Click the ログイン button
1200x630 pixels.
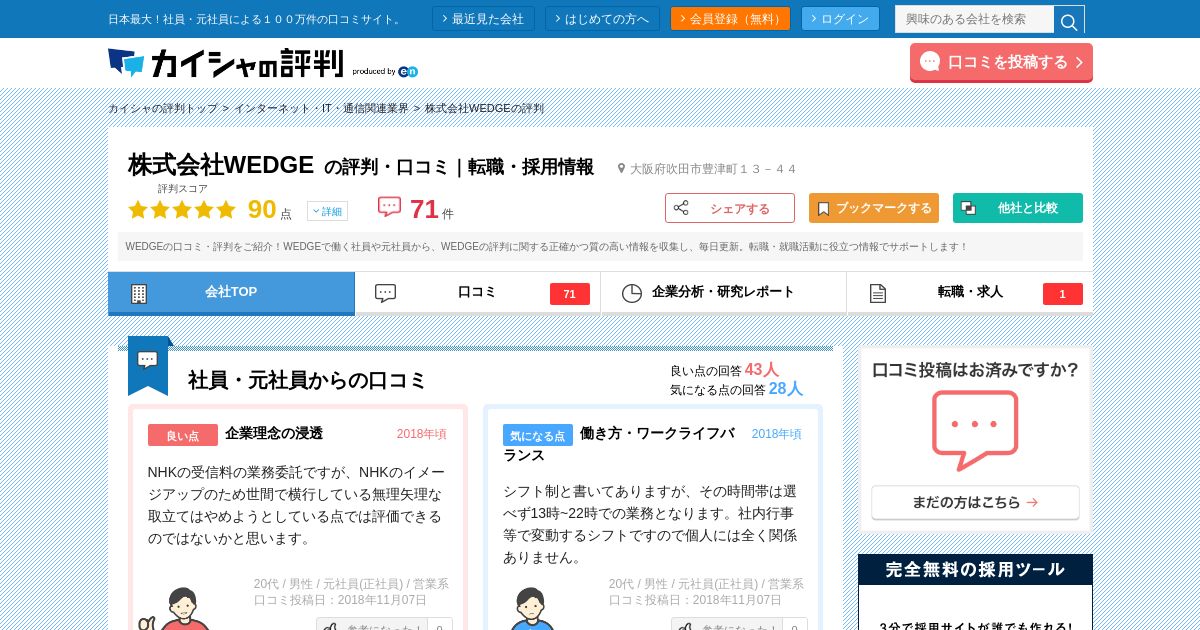pyautogui.click(x=840, y=19)
